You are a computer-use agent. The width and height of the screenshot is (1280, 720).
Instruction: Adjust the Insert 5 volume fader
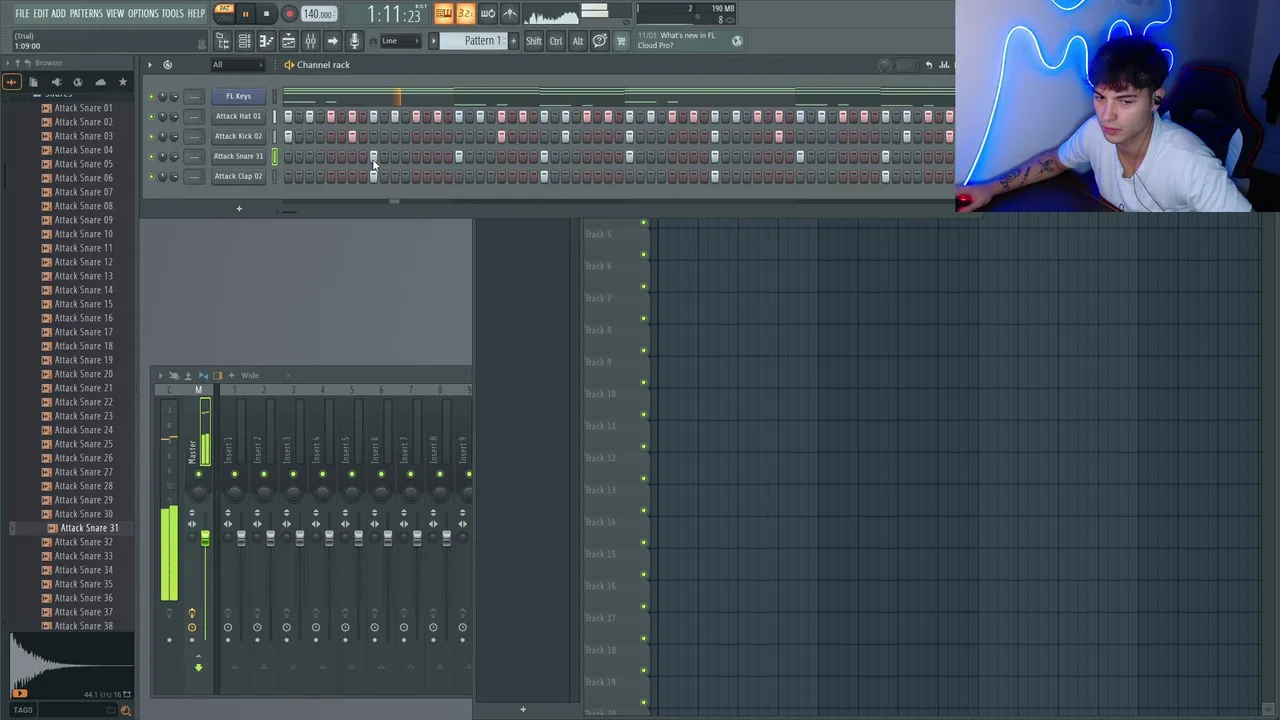pos(358,539)
